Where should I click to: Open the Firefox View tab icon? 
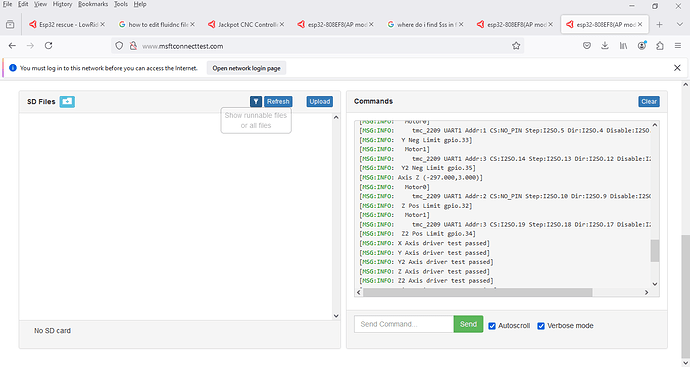10,25
